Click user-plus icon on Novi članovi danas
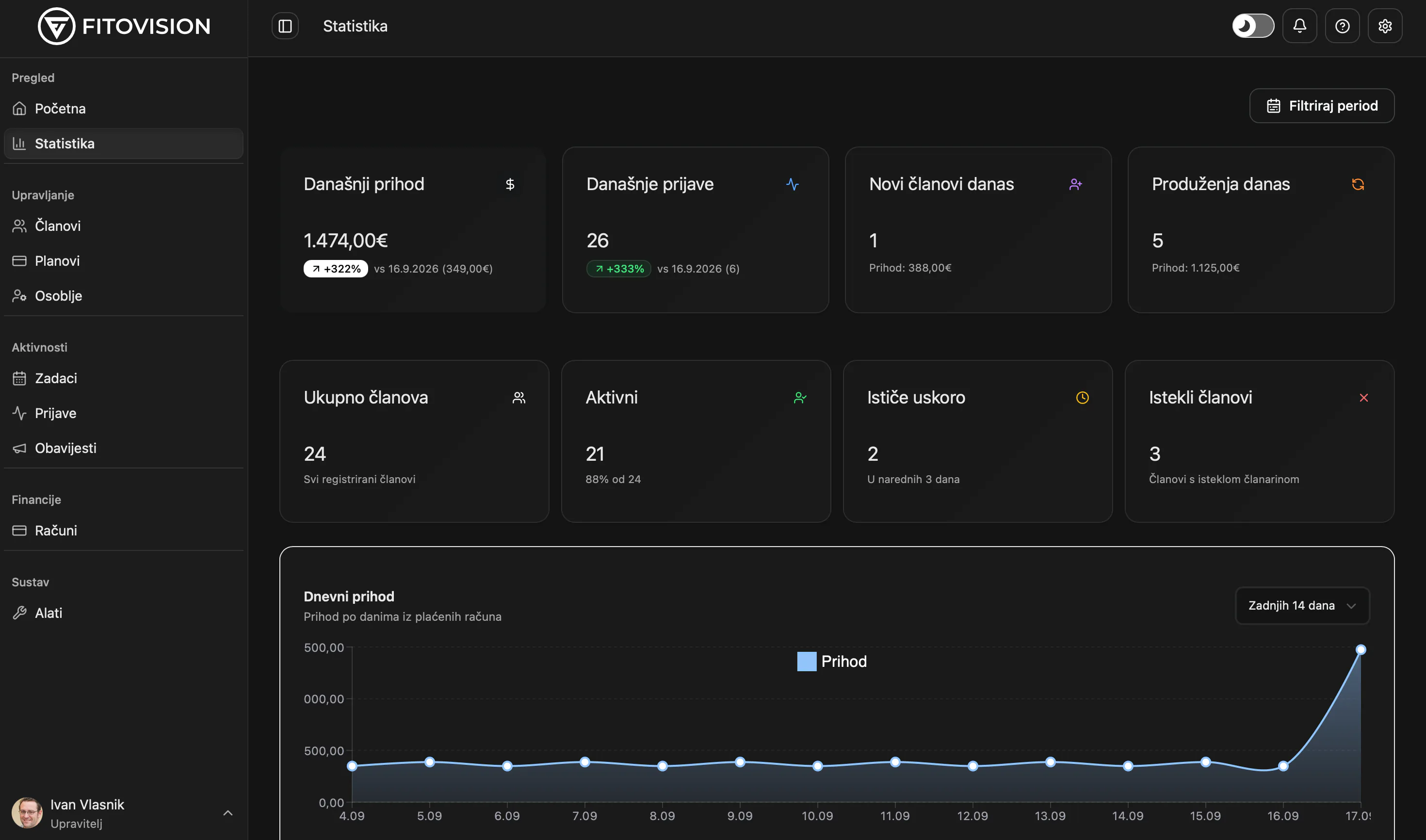 click(x=1076, y=184)
